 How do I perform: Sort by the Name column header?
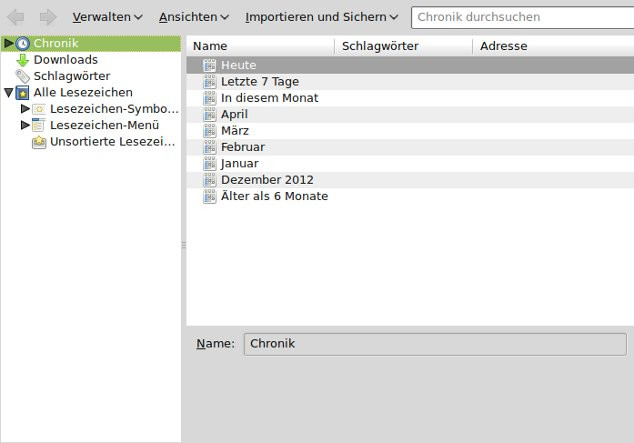tap(260, 46)
